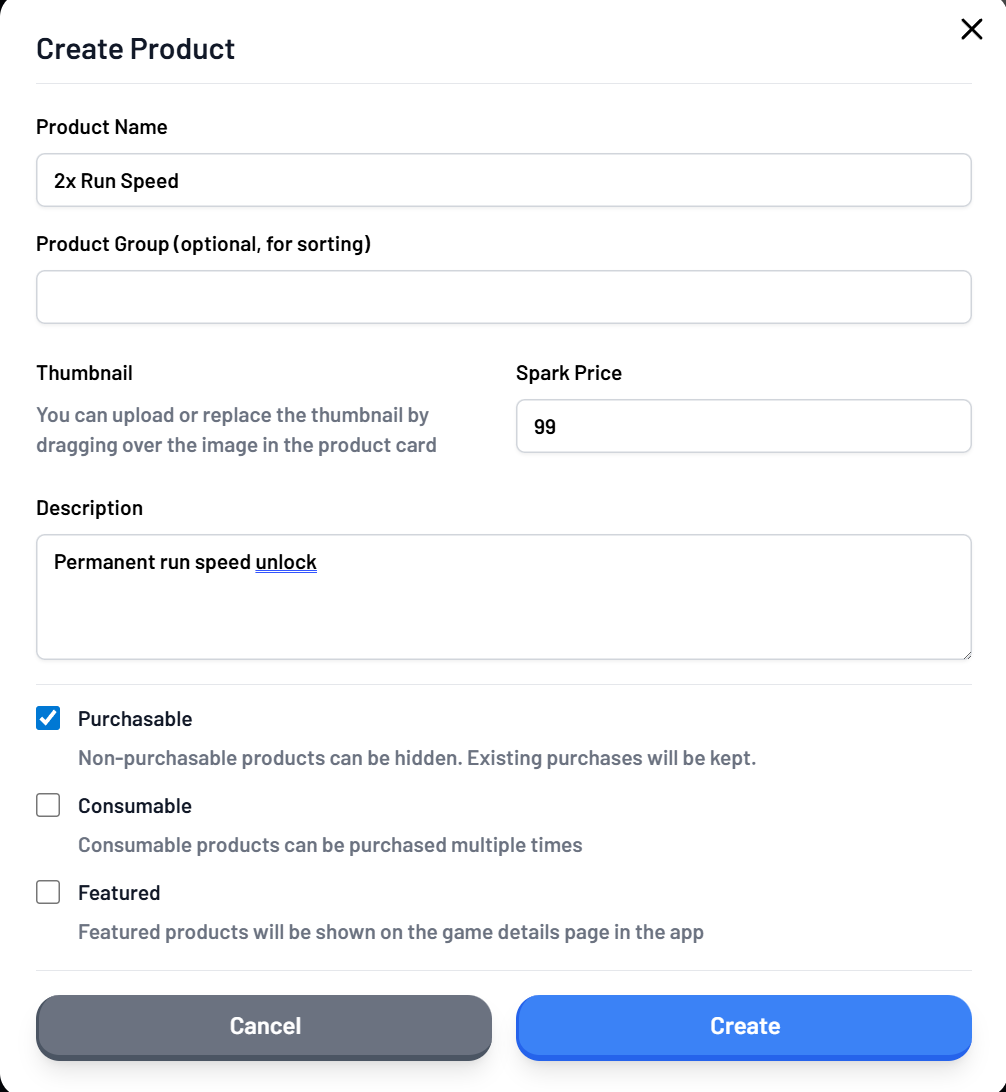This screenshot has height=1092, width=1006.
Task: Click into the Spark Price field
Action: [x=743, y=427]
